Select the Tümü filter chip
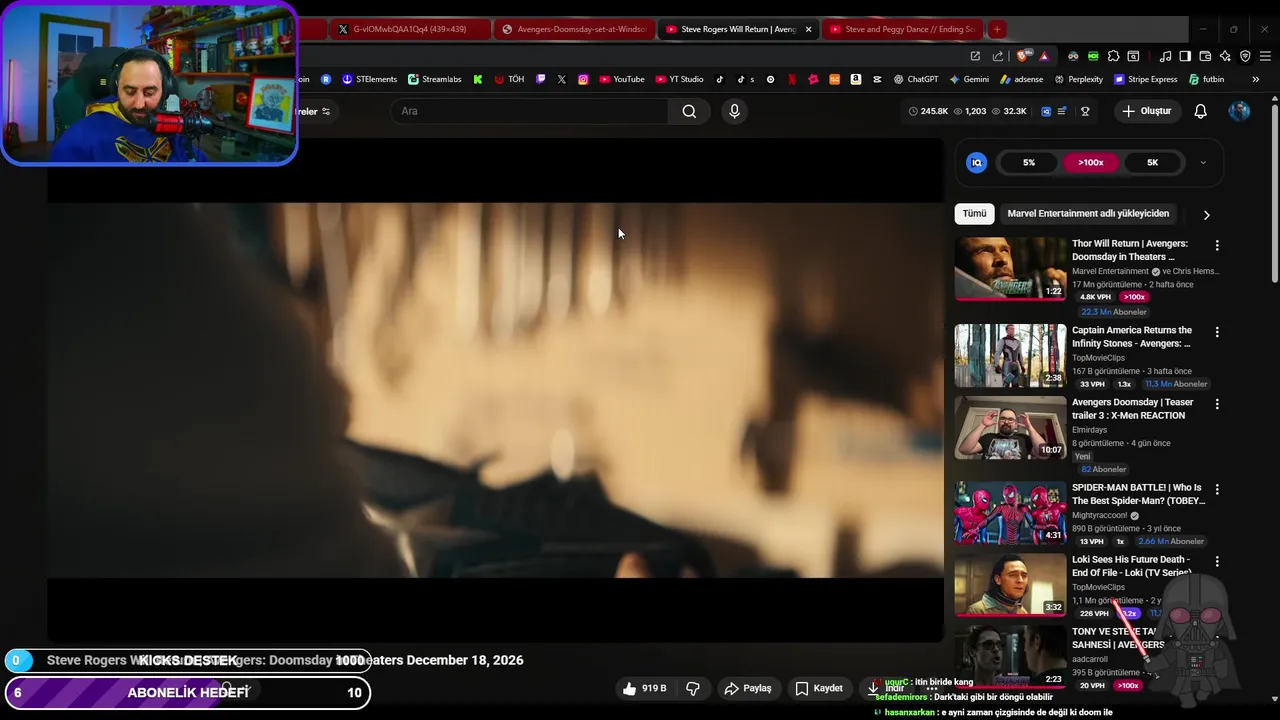Viewport: 1280px width, 720px height. point(974,213)
